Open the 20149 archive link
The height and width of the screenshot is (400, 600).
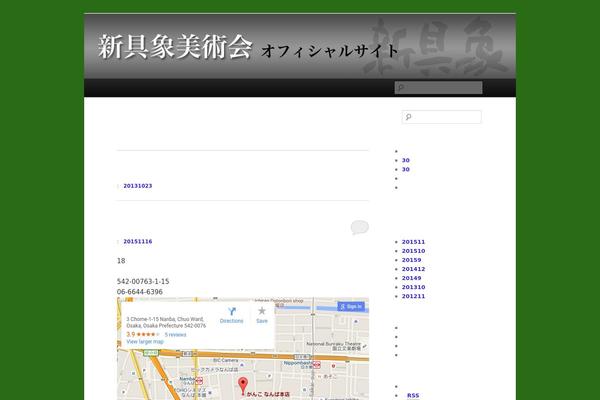point(411,278)
